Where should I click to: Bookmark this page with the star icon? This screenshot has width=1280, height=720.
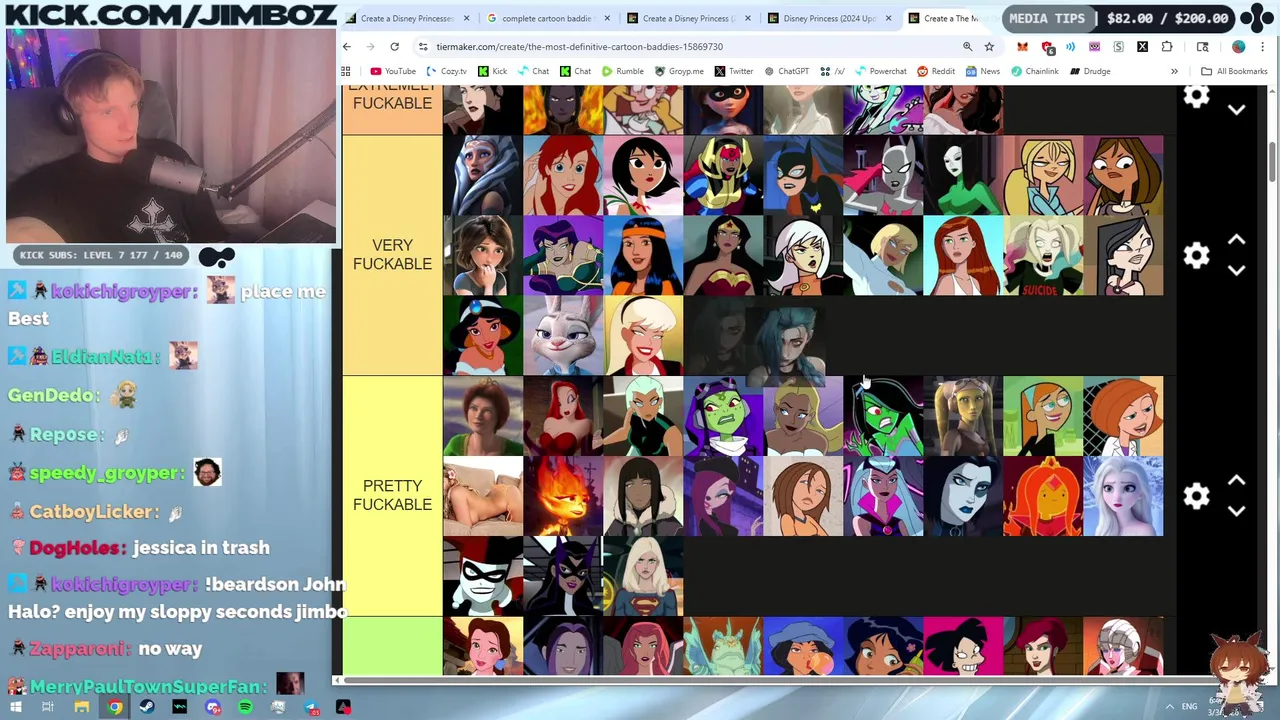[989, 47]
